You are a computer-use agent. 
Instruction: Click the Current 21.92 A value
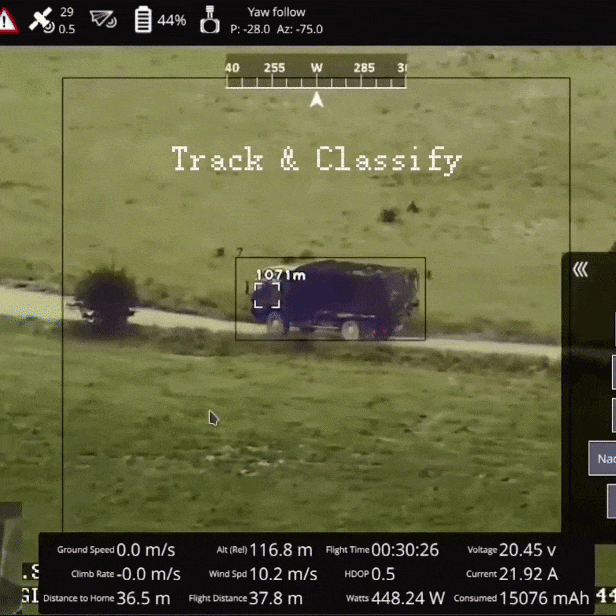pyautogui.click(x=529, y=574)
